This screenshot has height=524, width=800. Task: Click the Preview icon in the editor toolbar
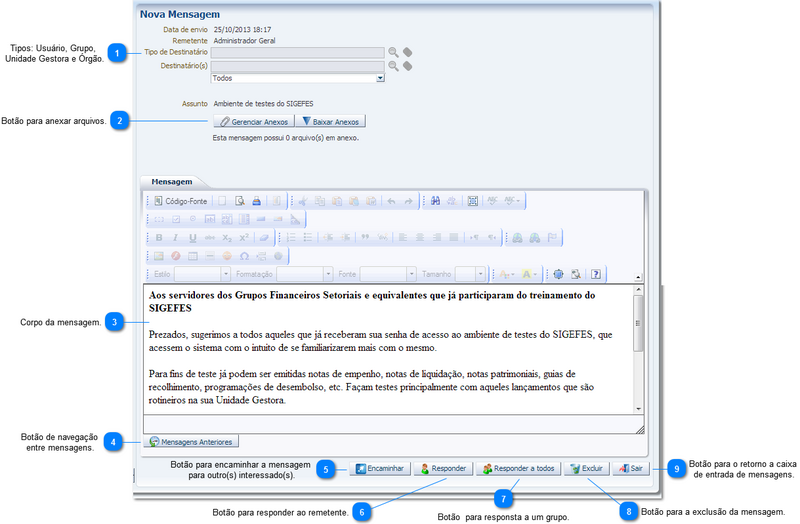click(x=239, y=201)
